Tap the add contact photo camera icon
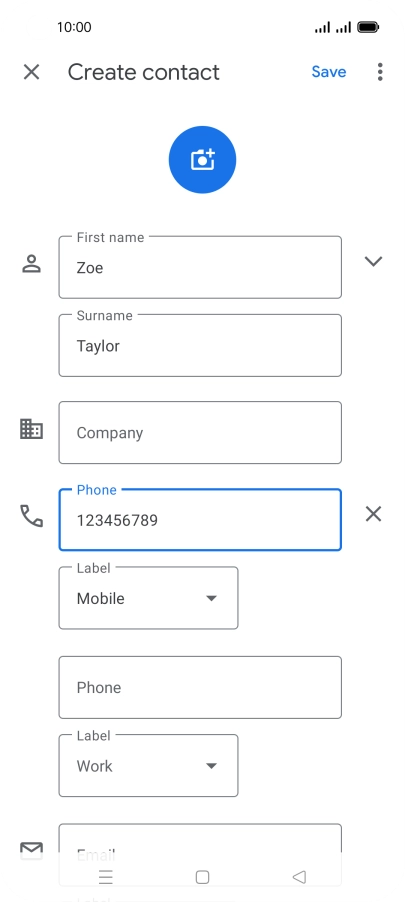The image size is (405, 902). pos(202,160)
